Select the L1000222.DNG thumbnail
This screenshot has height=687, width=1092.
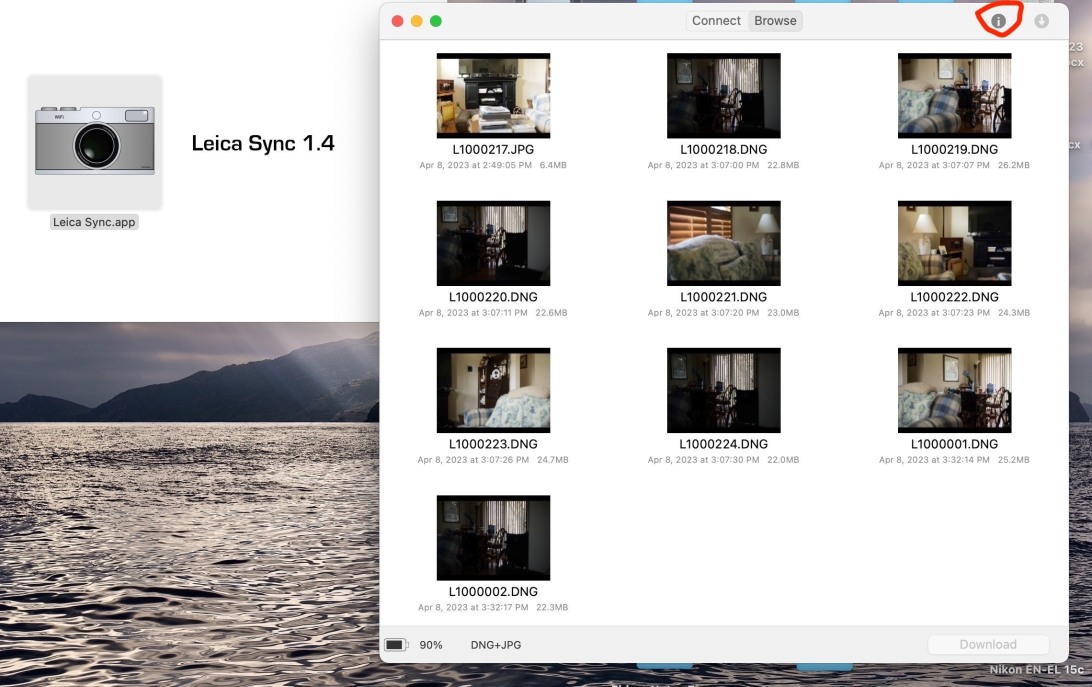(954, 243)
